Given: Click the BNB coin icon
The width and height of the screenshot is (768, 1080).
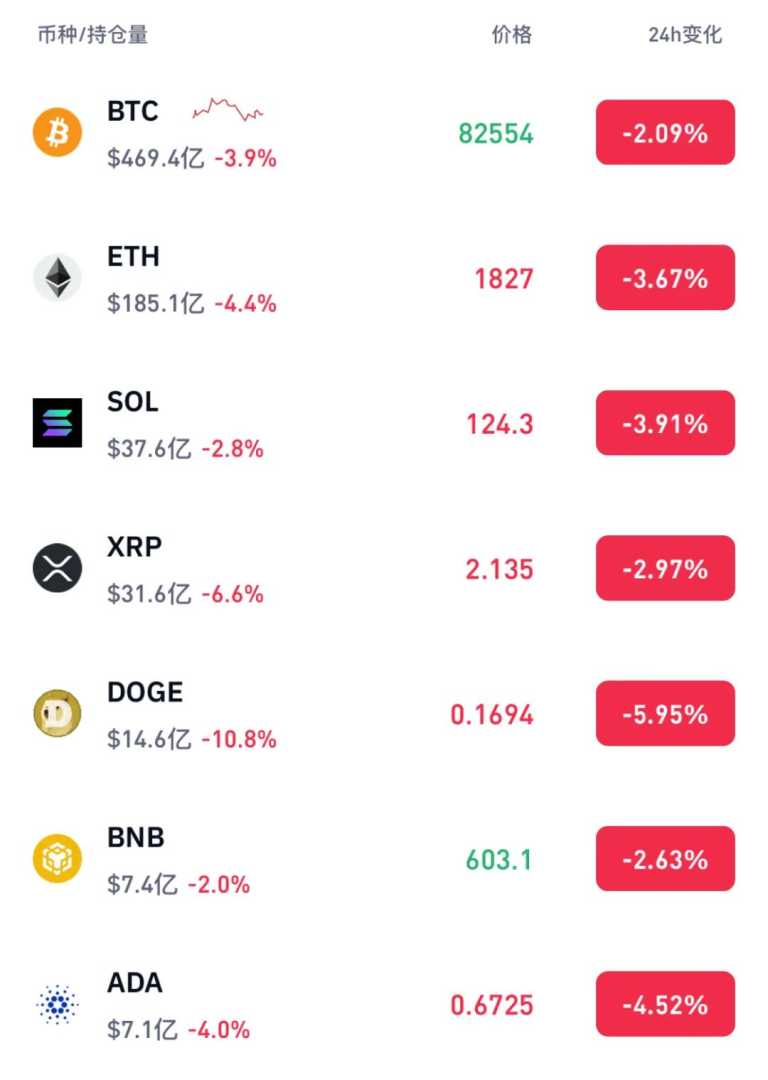Looking at the screenshot, I should pos(57,859).
